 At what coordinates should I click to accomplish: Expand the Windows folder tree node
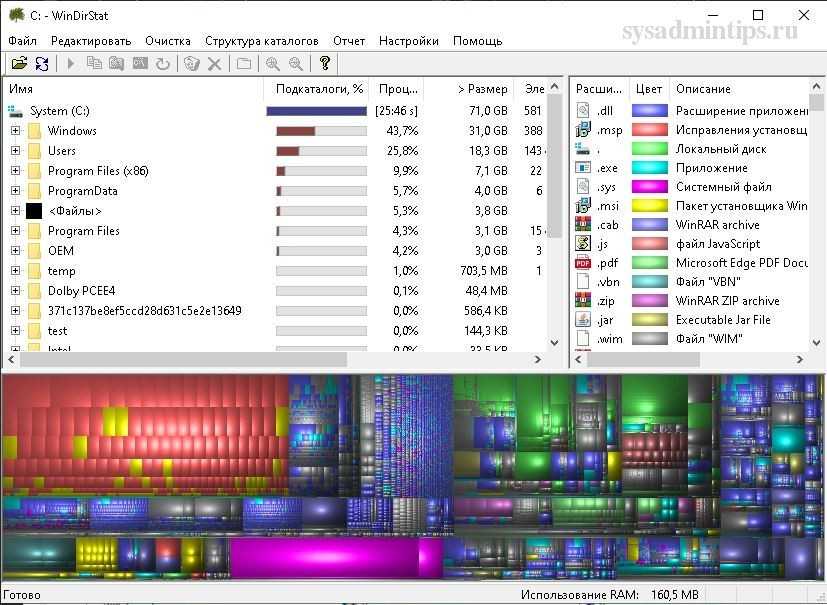pos(15,131)
